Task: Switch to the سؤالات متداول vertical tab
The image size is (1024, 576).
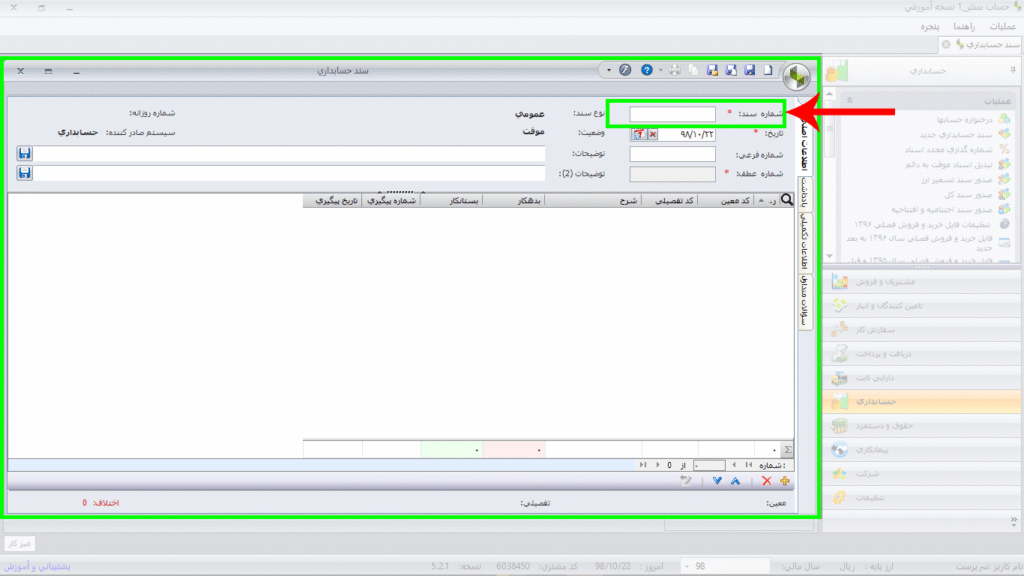Action: [805, 300]
